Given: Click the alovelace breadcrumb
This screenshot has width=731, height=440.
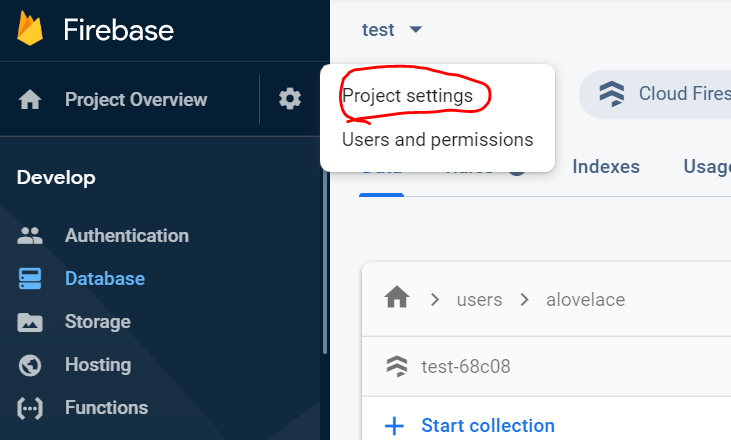Looking at the screenshot, I should 586,300.
